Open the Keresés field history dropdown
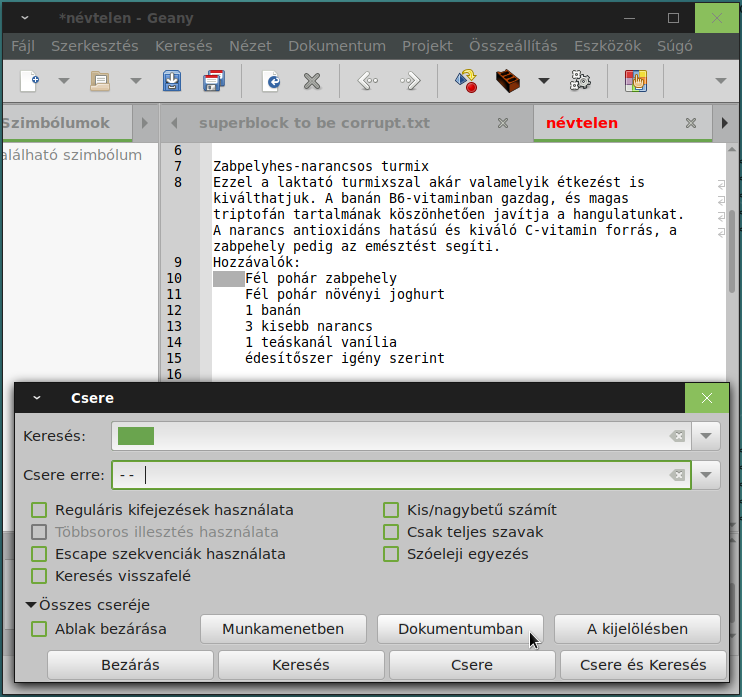 tap(706, 436)
